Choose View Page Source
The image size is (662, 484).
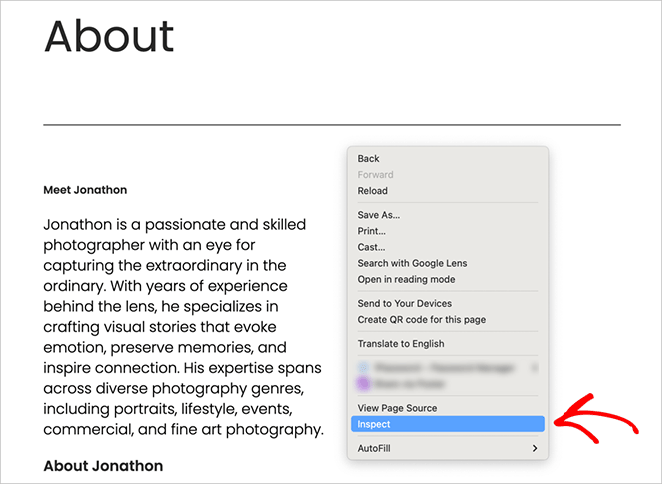pyautogui.click(x=397, y=408)
